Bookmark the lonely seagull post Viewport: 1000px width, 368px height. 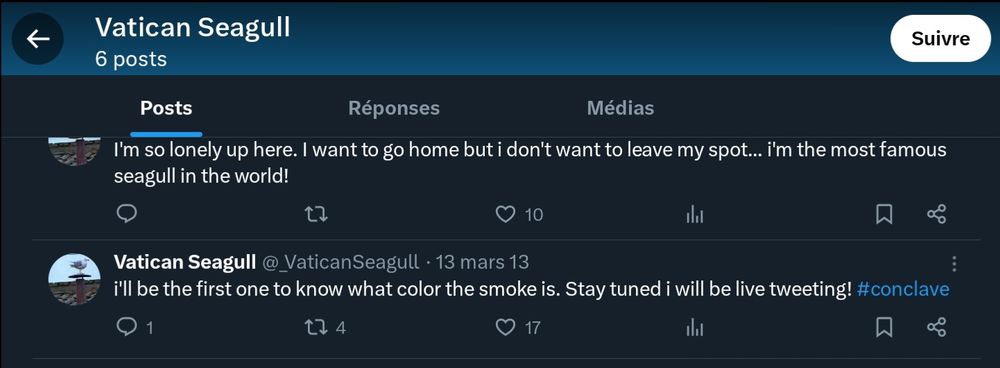coord(883,215)
